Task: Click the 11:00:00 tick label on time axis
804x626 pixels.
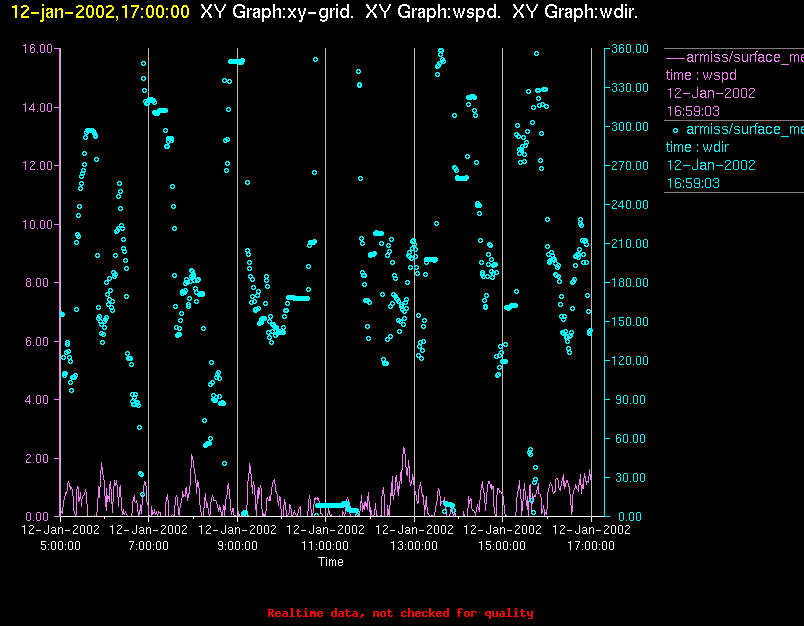Action: click(x=325, y=546)
